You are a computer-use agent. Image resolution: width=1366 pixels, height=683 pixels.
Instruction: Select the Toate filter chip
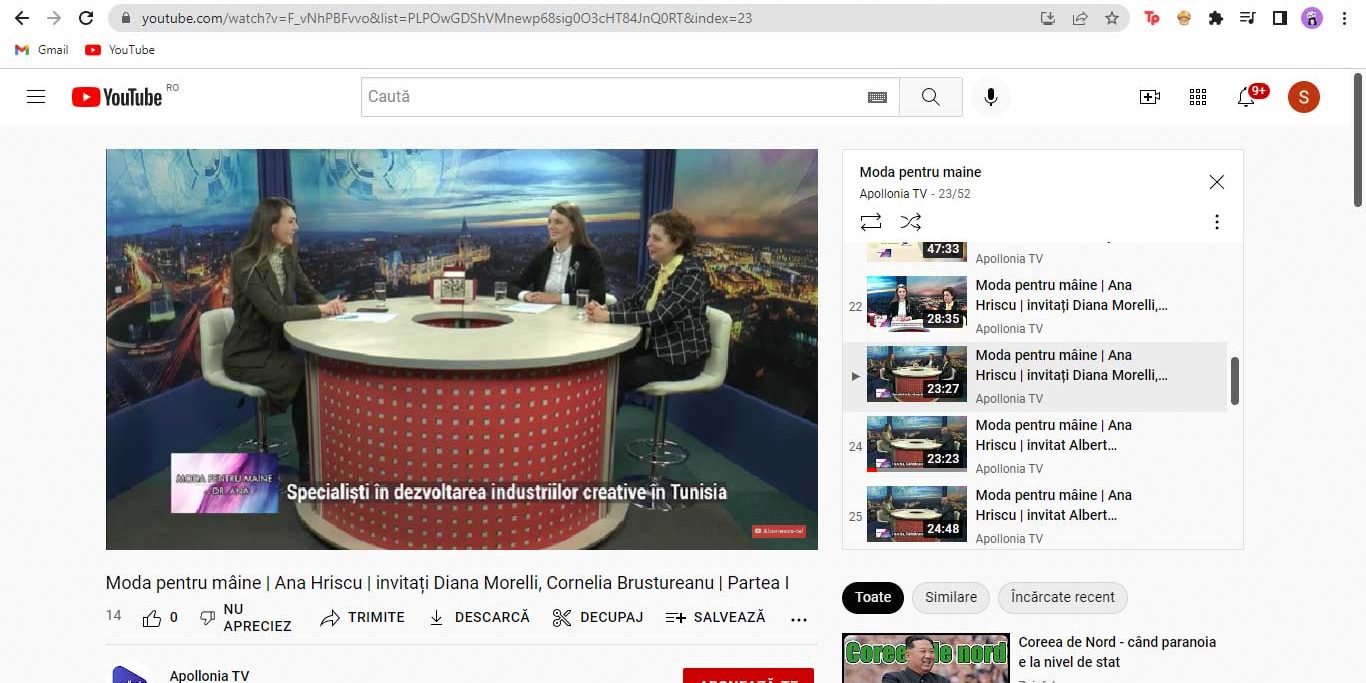pos(873,597)
